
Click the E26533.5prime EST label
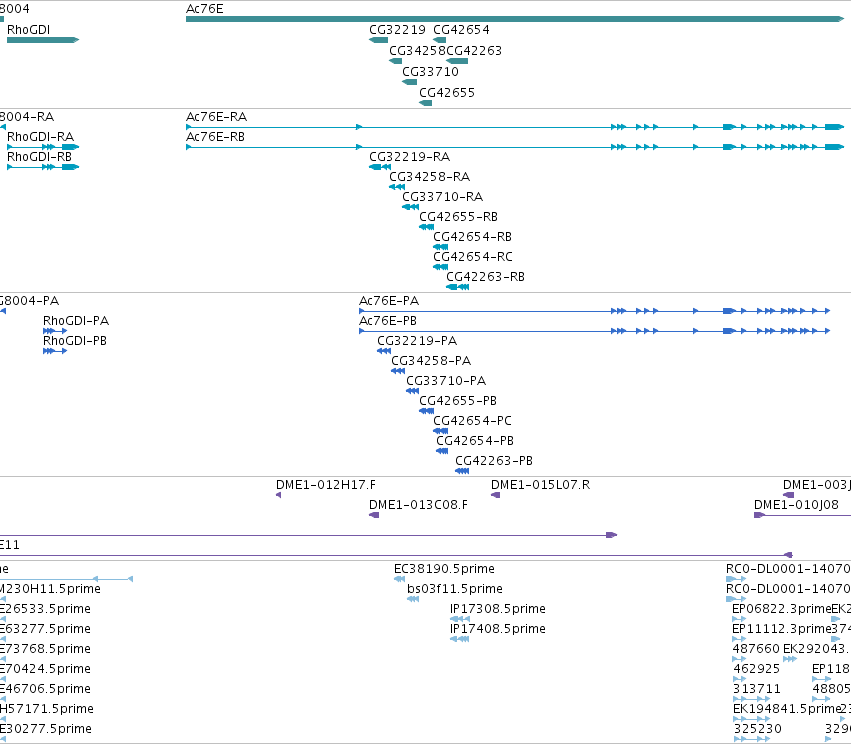pos(45,609)
